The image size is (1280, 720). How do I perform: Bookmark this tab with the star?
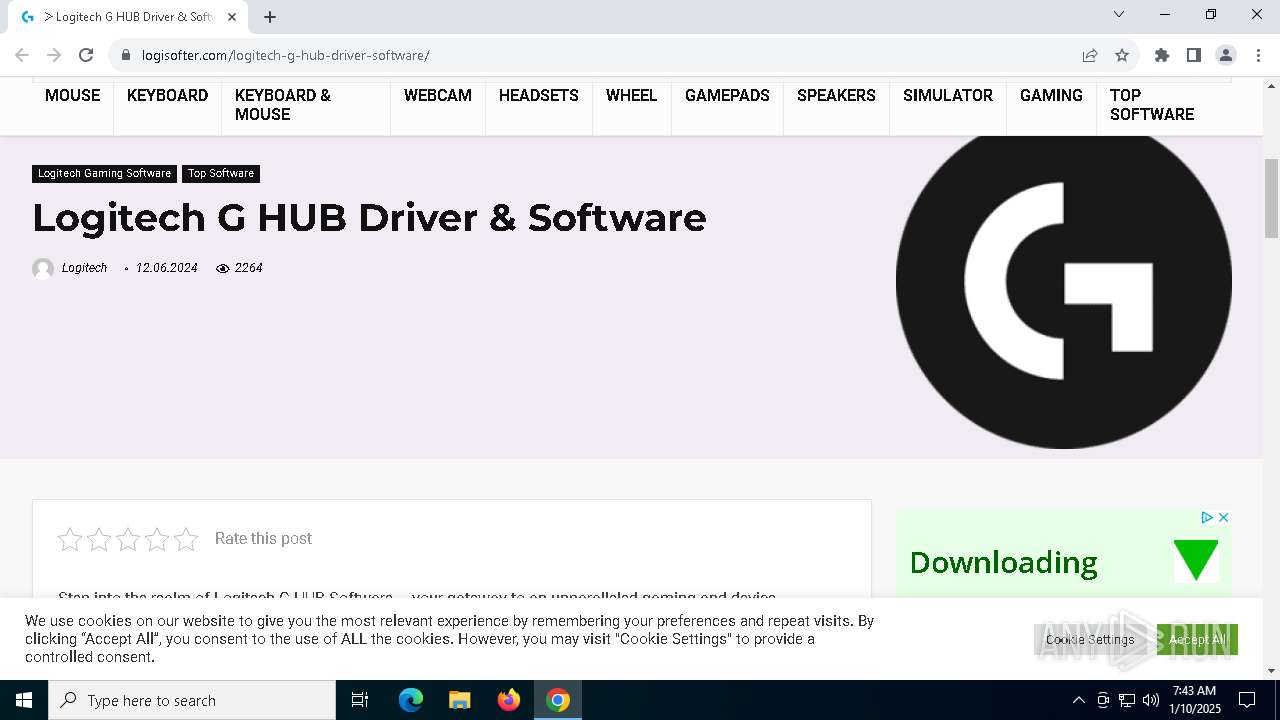point(1122,55)
